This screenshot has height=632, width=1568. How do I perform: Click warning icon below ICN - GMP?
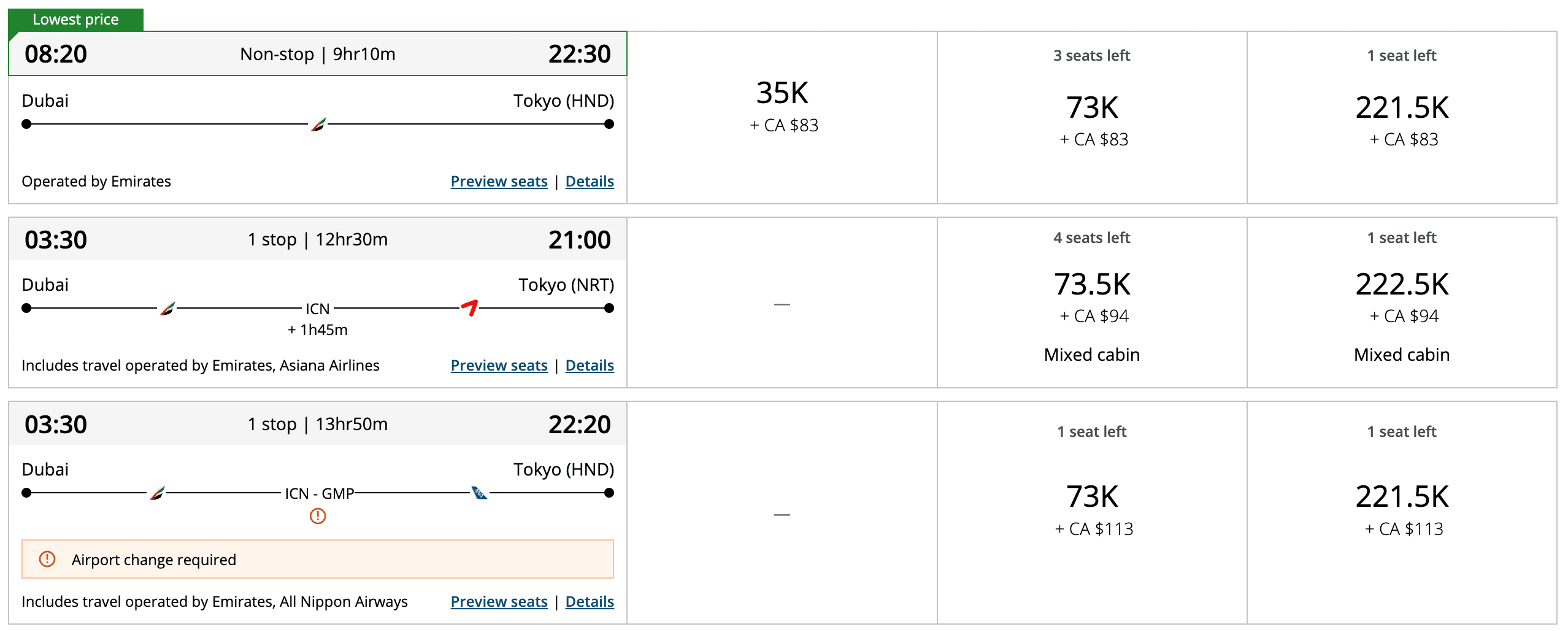pos(318,516)
